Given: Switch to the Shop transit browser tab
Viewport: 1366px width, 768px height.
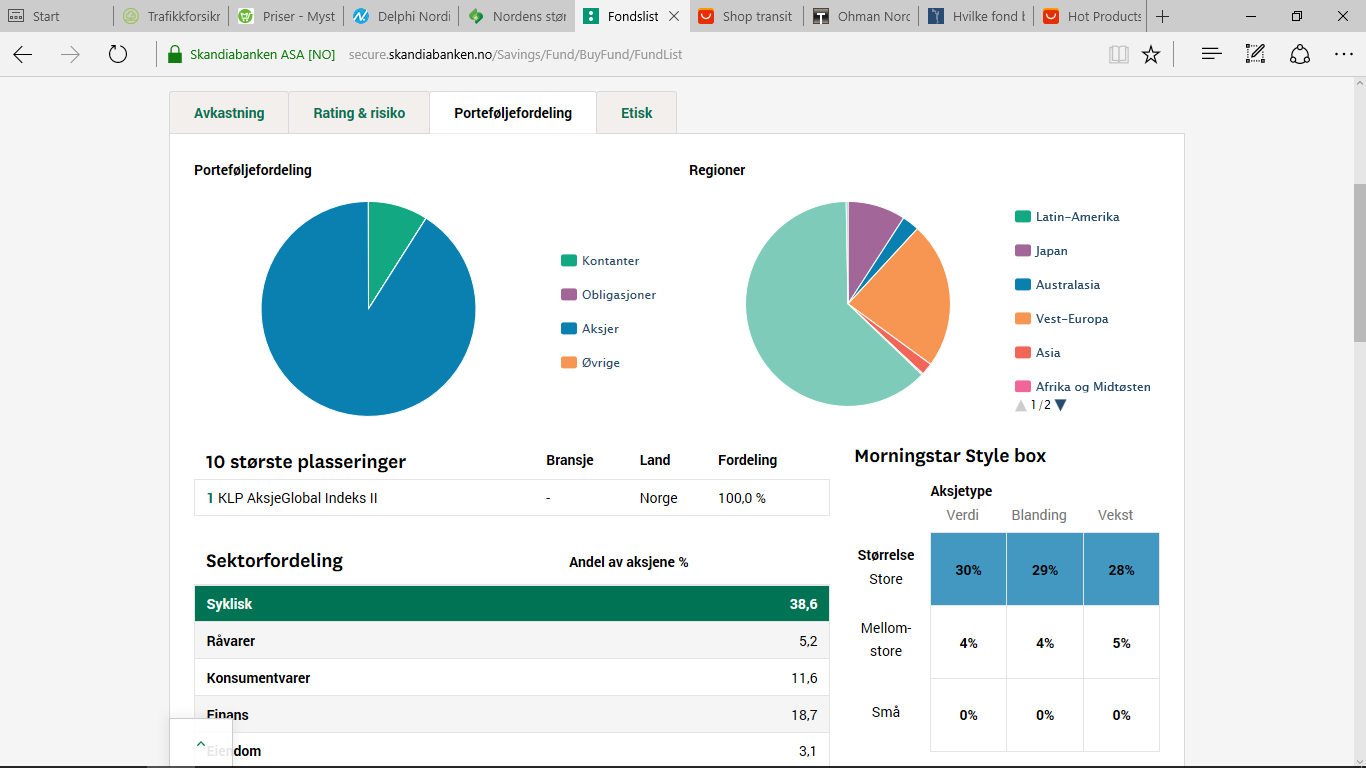Looking at the screenshot, I should (746, 16).
